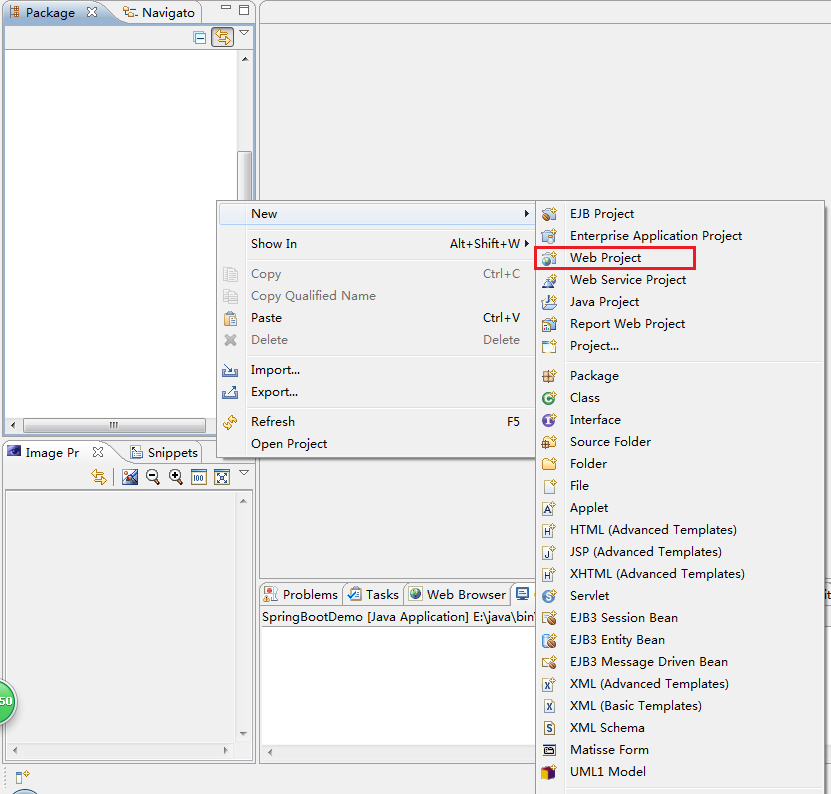Close the Package Explorer tab

[92, 13]
